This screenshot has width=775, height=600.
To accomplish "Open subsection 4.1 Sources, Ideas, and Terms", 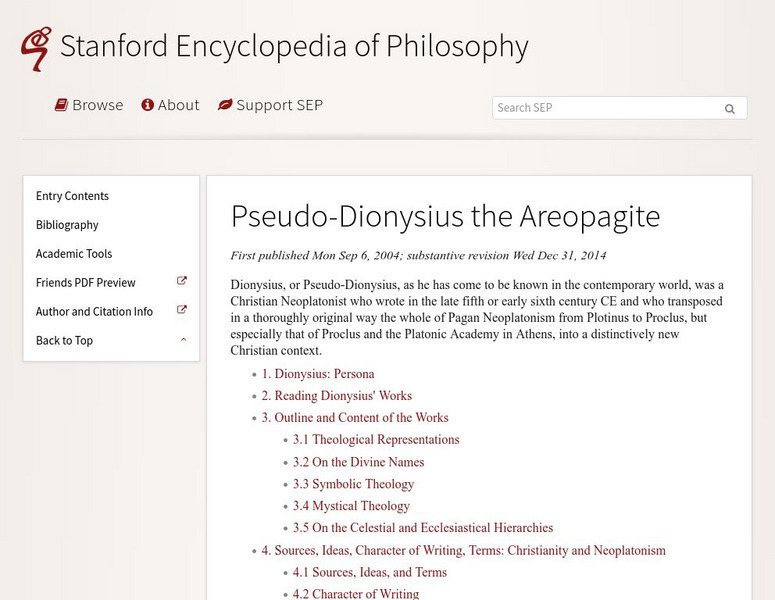I will pyautogui.click(x=370, y=572).
